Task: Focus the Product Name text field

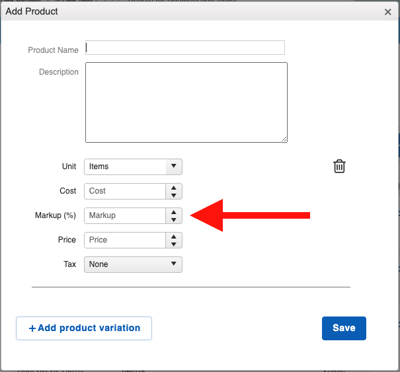Action: tap(185, 48)
